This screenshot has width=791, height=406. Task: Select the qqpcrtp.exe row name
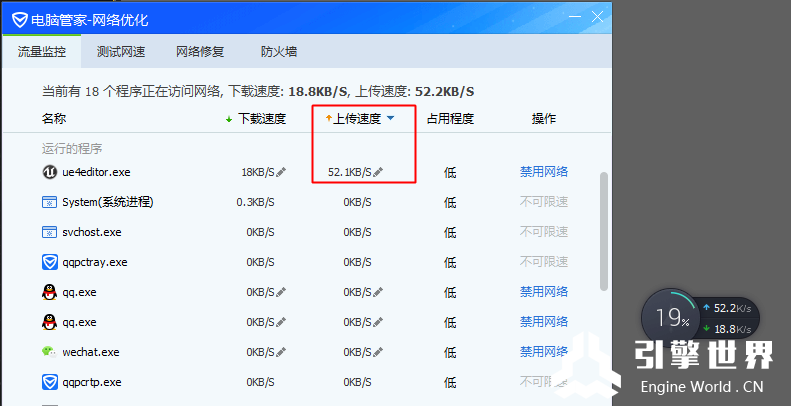[92, 382]
